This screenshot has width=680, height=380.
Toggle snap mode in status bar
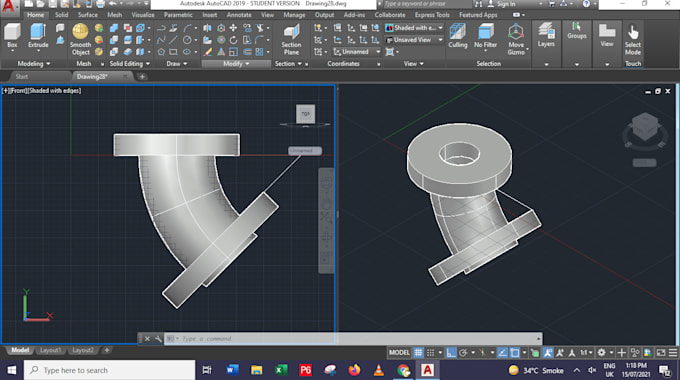point(430,353)
